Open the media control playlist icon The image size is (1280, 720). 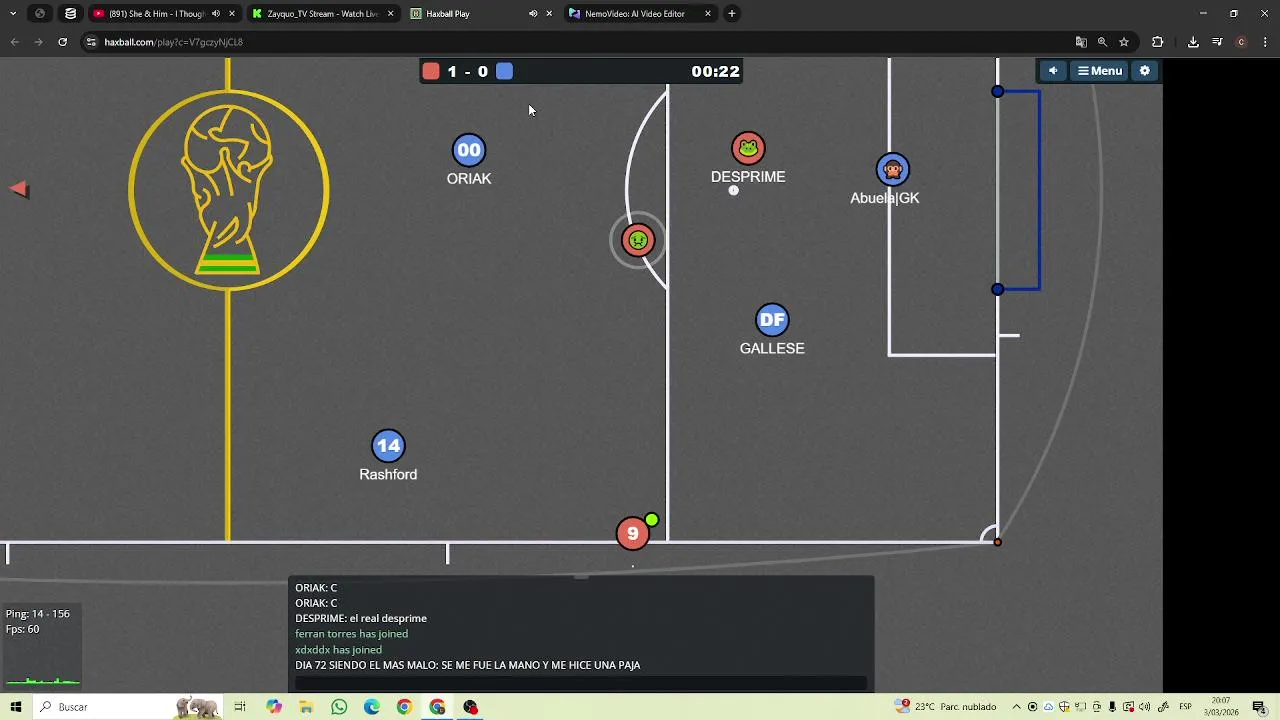[1217, 42]
